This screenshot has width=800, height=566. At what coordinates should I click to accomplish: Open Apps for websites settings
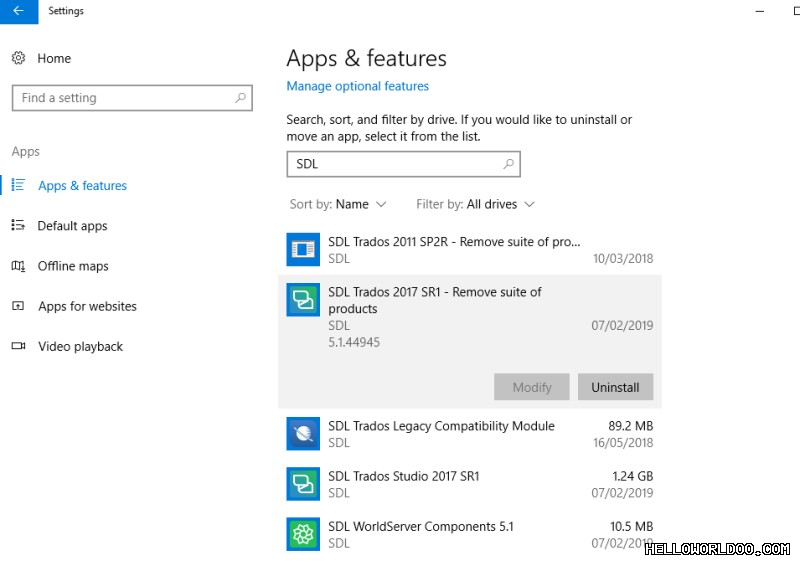click(87, 306)
